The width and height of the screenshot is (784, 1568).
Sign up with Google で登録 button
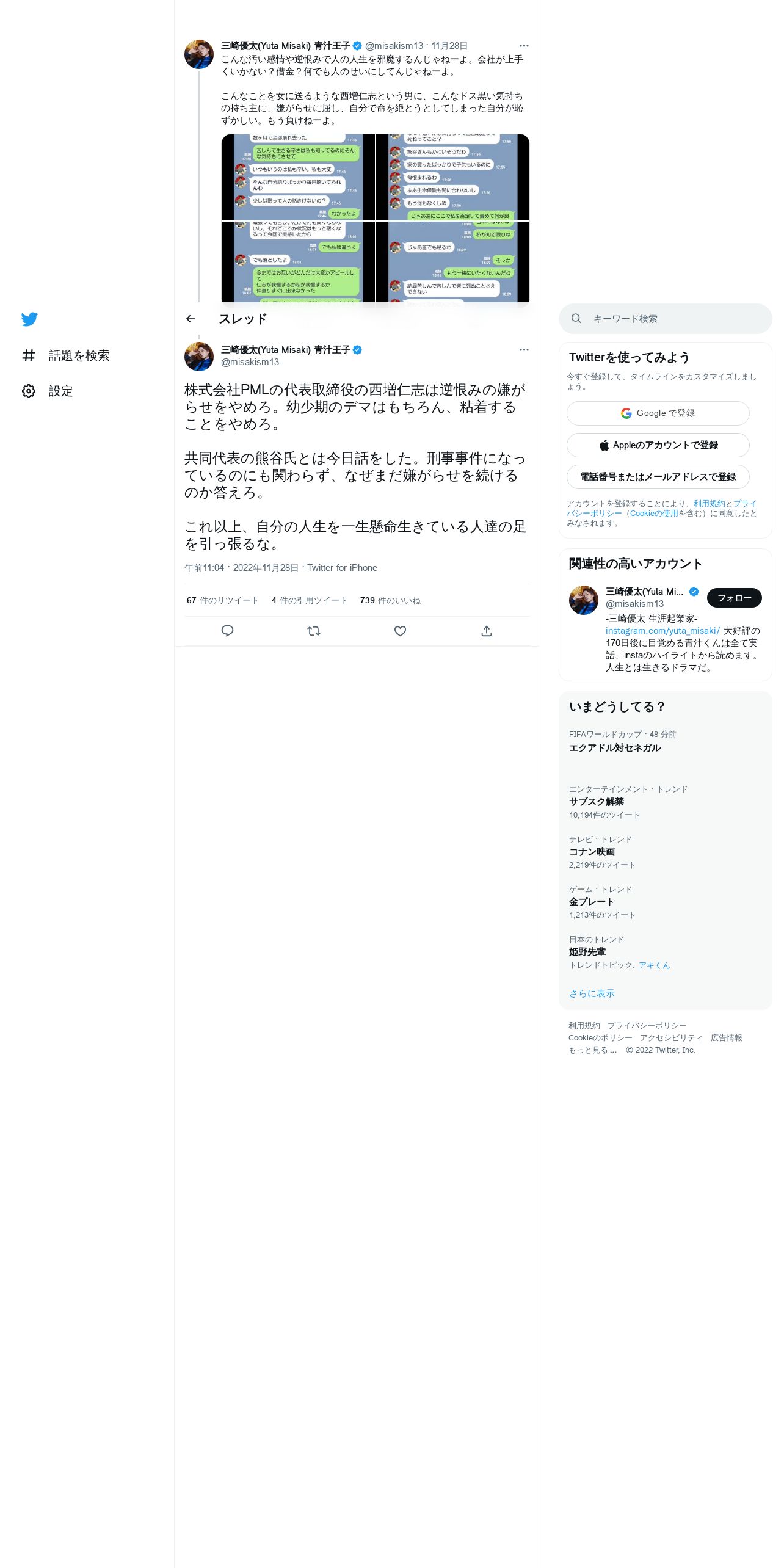coord(658,413)
